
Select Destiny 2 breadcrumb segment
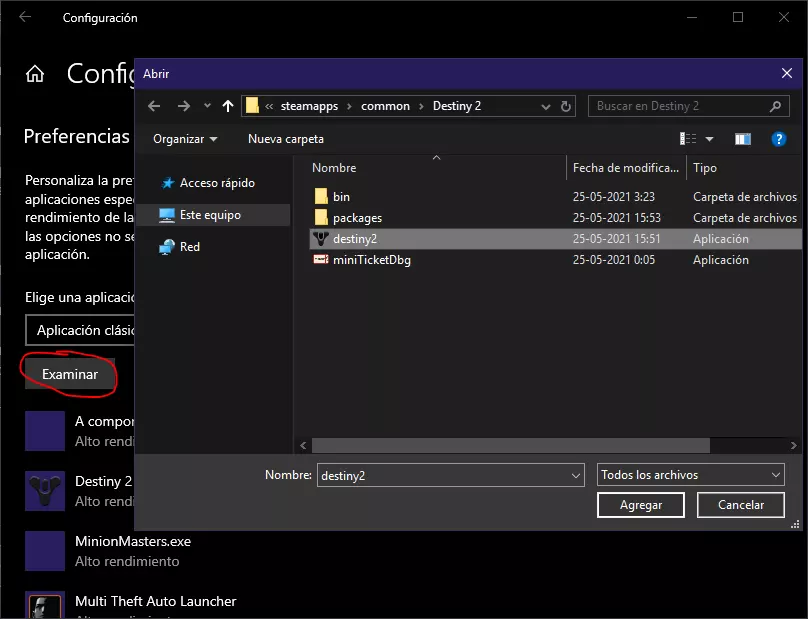tap(457, 106)
